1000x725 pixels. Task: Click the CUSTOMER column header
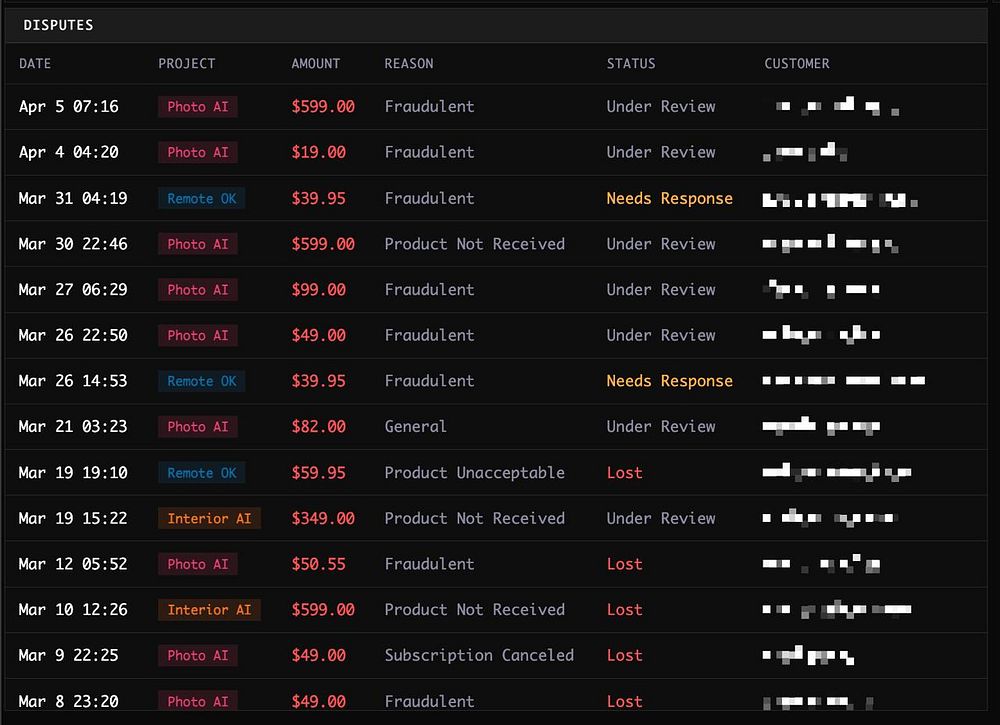[797, 64]
